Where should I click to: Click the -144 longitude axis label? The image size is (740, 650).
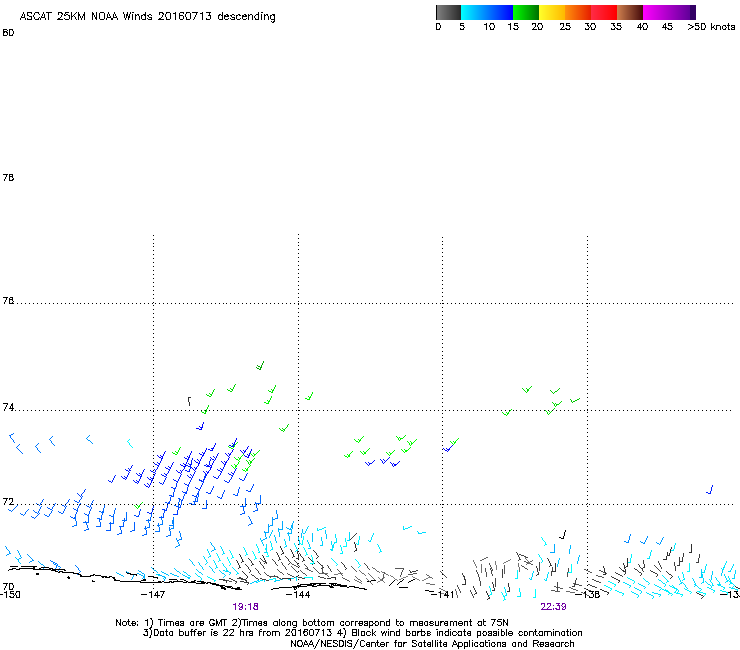298,594
